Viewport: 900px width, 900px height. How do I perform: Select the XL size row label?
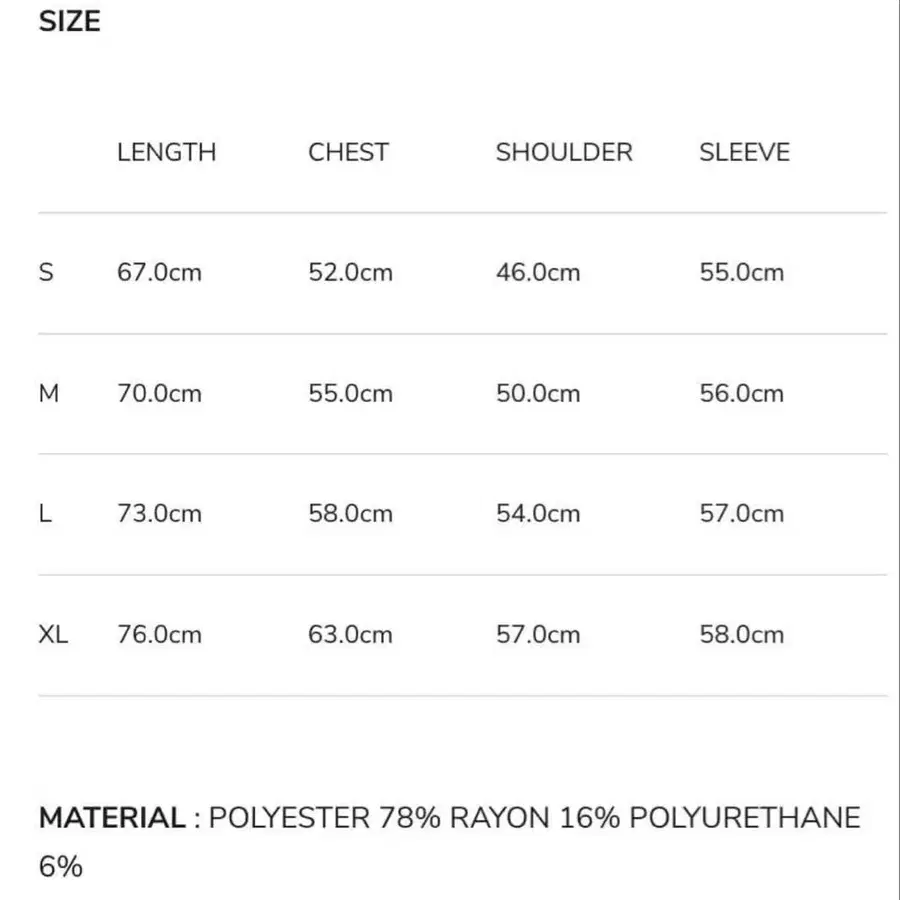click(54, 634)
